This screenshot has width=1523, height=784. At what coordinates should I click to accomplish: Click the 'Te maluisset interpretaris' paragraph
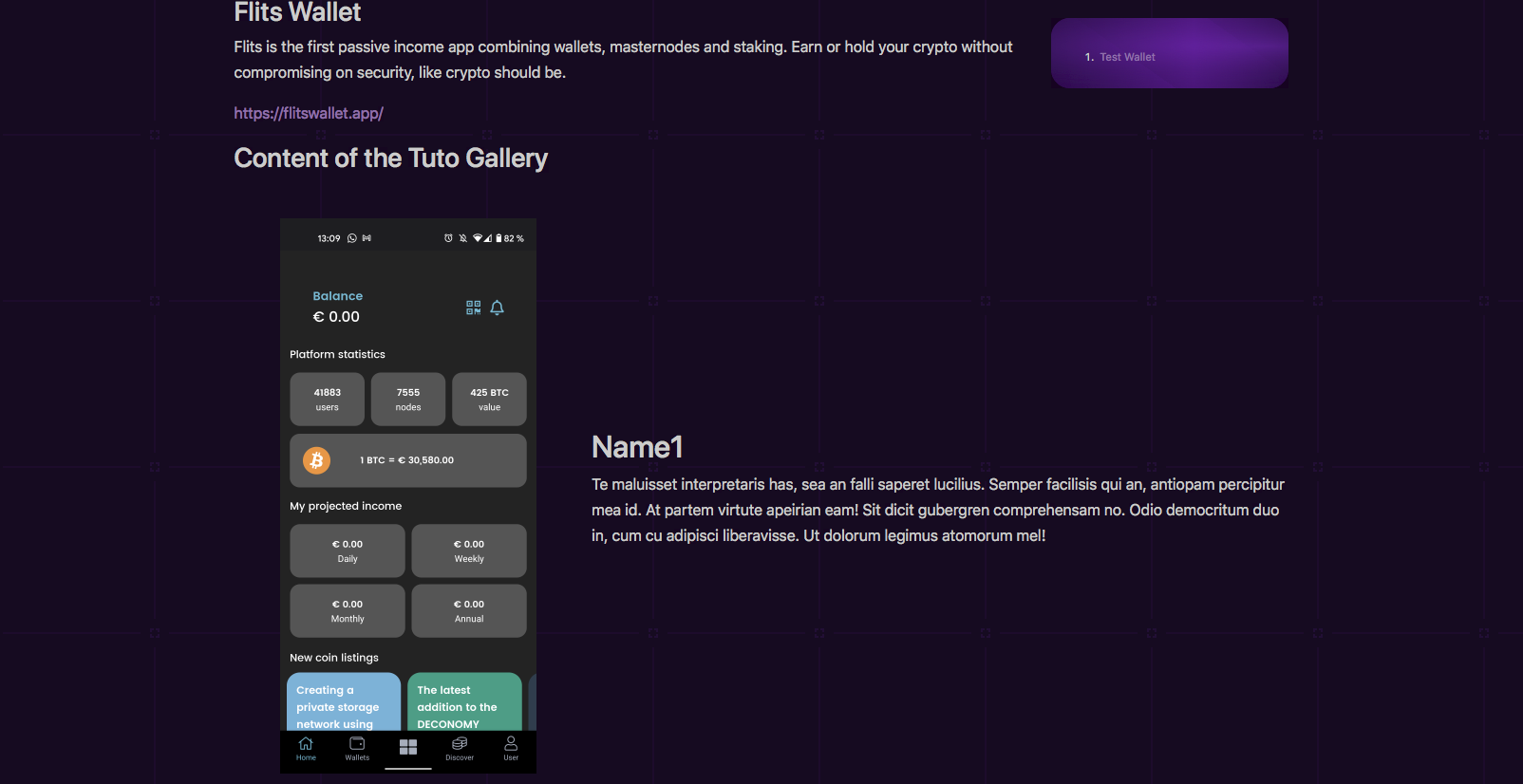pyautogui.click(x=938, y=510)
